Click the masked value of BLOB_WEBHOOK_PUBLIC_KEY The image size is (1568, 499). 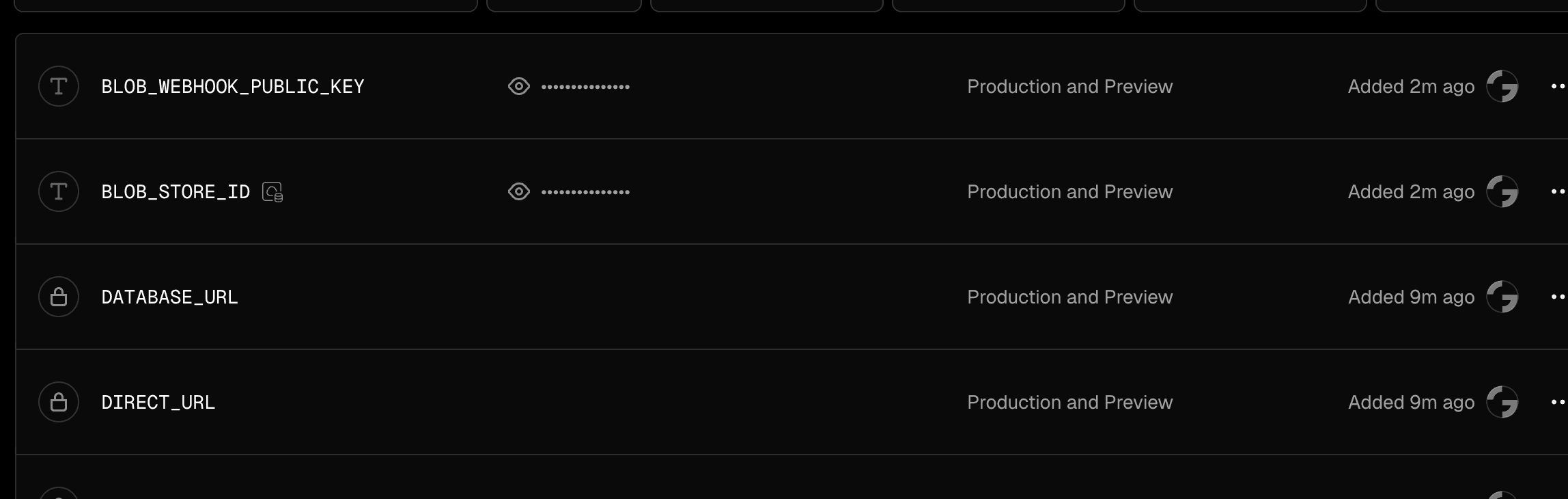click(585, 87)
